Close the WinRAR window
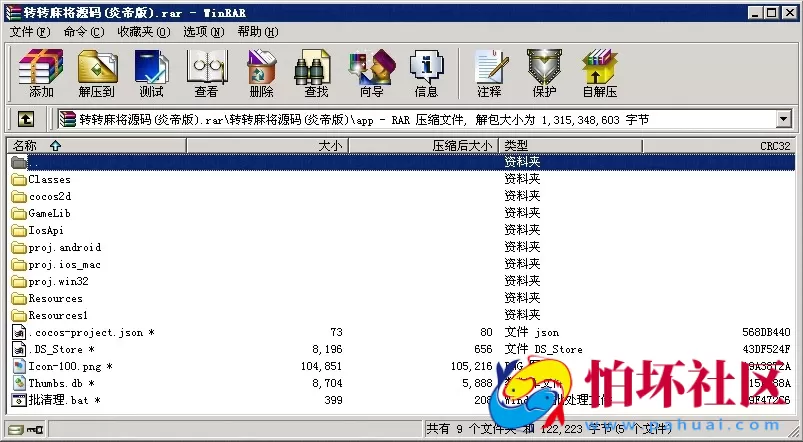This screenshot has width=803, height=442. (789, 12)
